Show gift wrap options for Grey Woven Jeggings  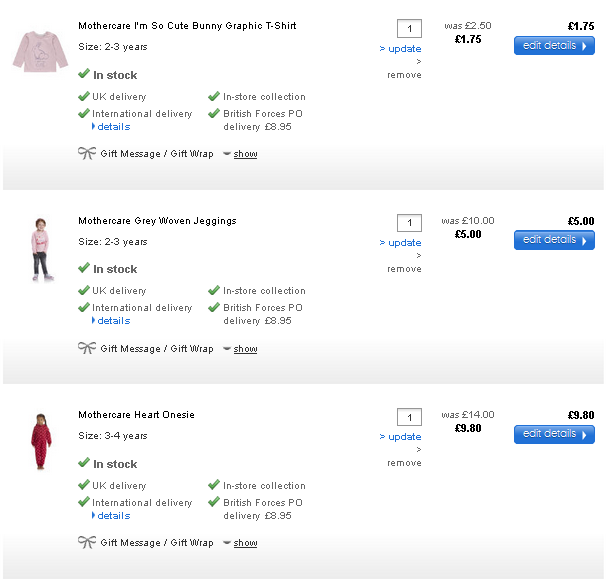[x=245, y=349]
